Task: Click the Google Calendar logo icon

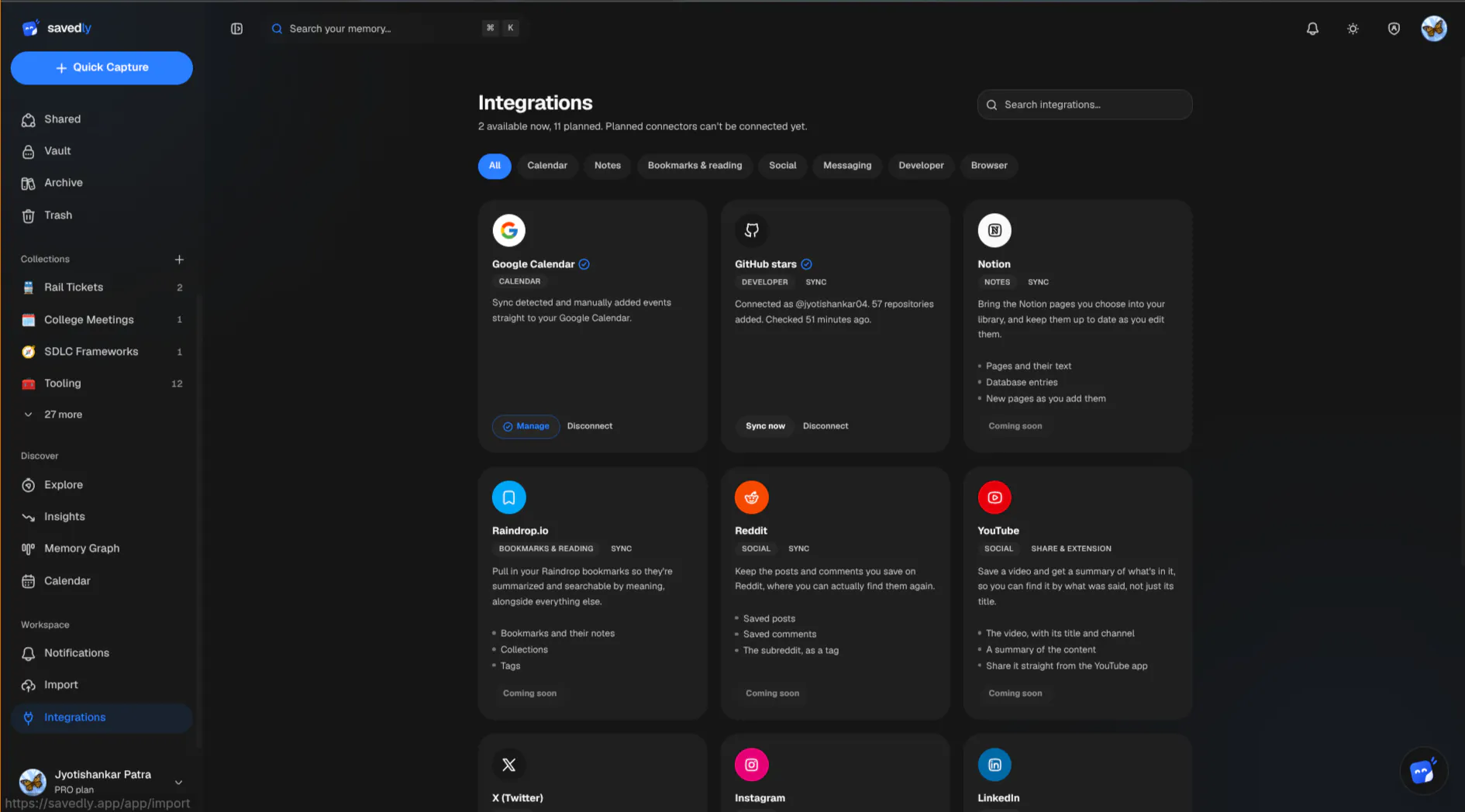Action: (x=508, y=230)
